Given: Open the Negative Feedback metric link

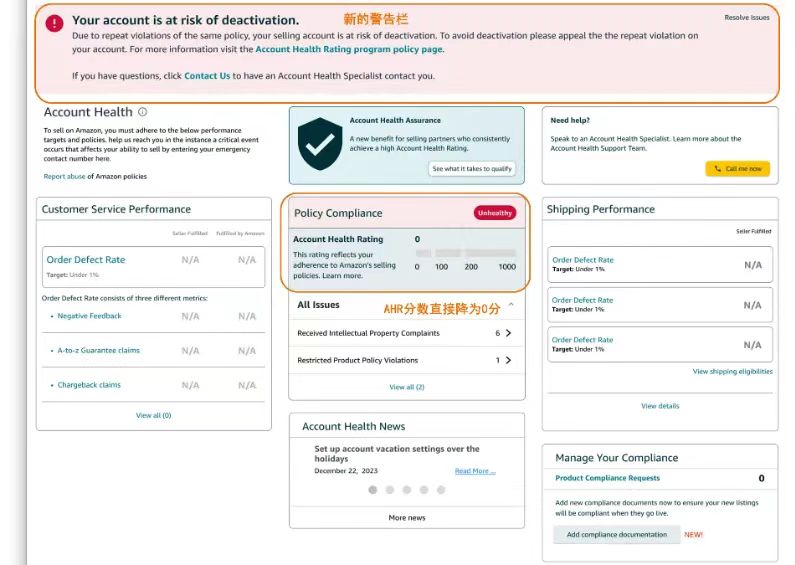Looking at the screenshot, I should [89, 316].
